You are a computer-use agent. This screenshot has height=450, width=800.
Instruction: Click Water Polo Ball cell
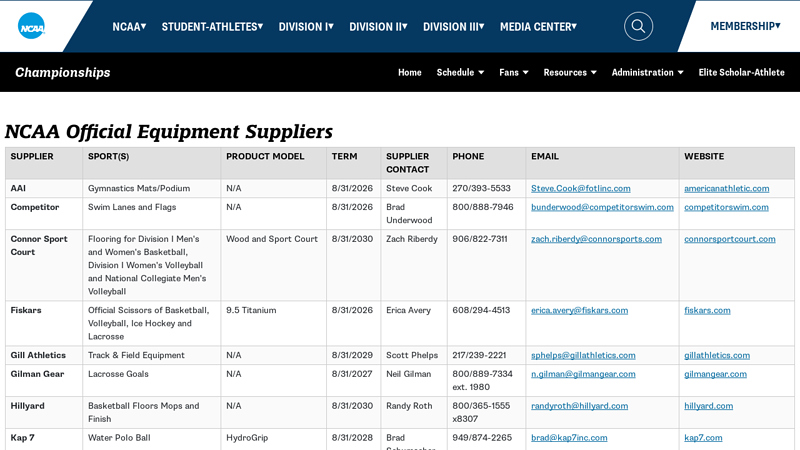[152, 439]
